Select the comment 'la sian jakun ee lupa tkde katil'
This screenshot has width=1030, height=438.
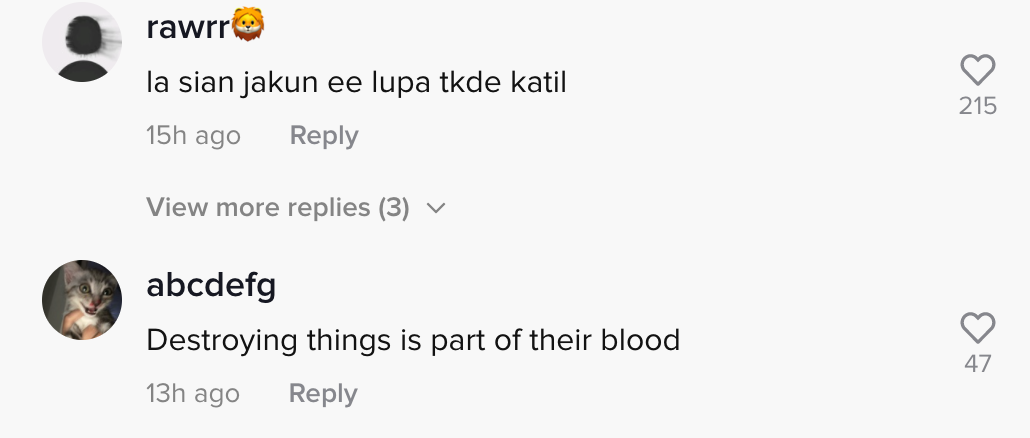tap(356, 82)
